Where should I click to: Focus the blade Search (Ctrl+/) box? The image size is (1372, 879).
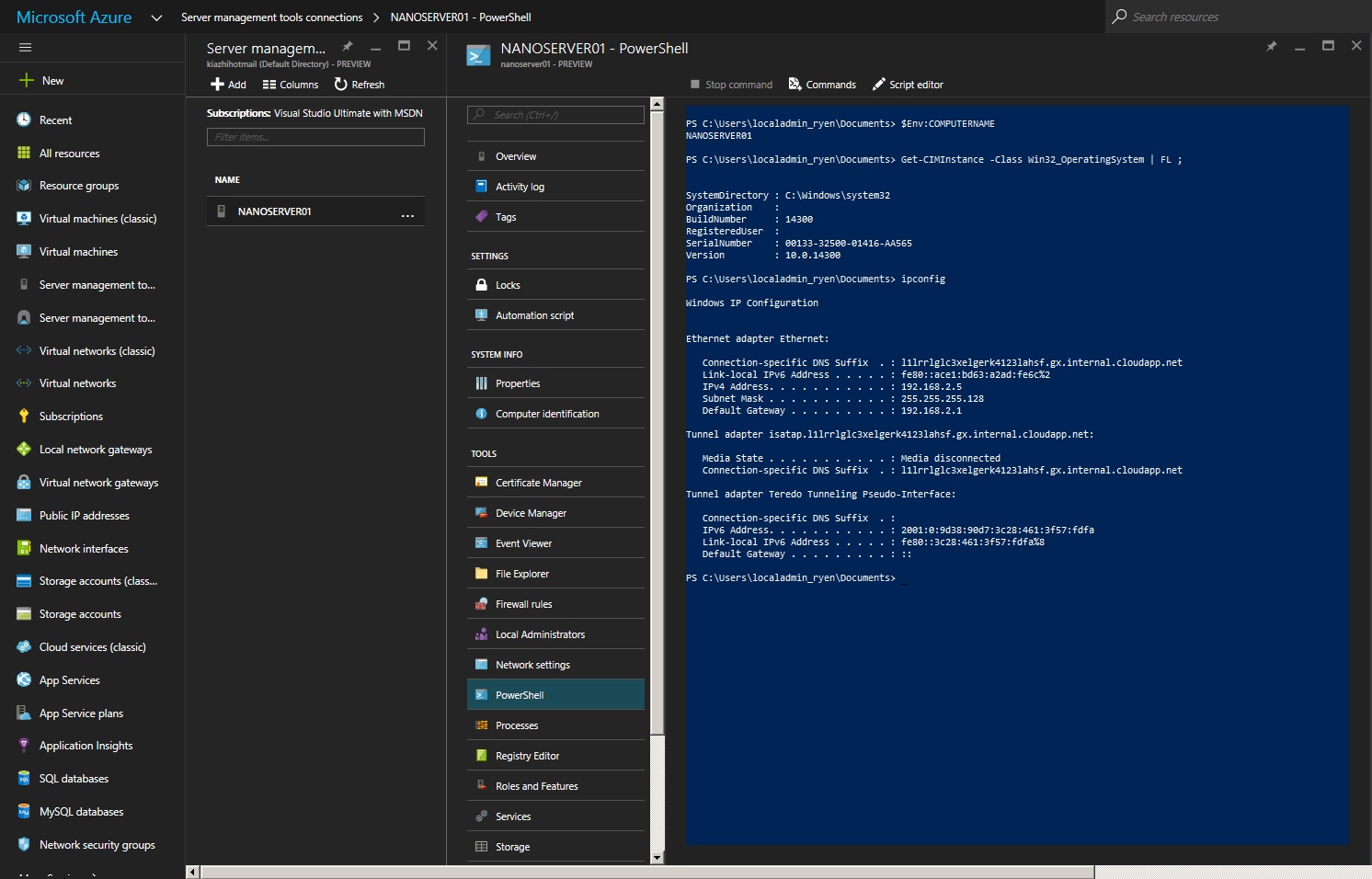[x=555, y=115]
